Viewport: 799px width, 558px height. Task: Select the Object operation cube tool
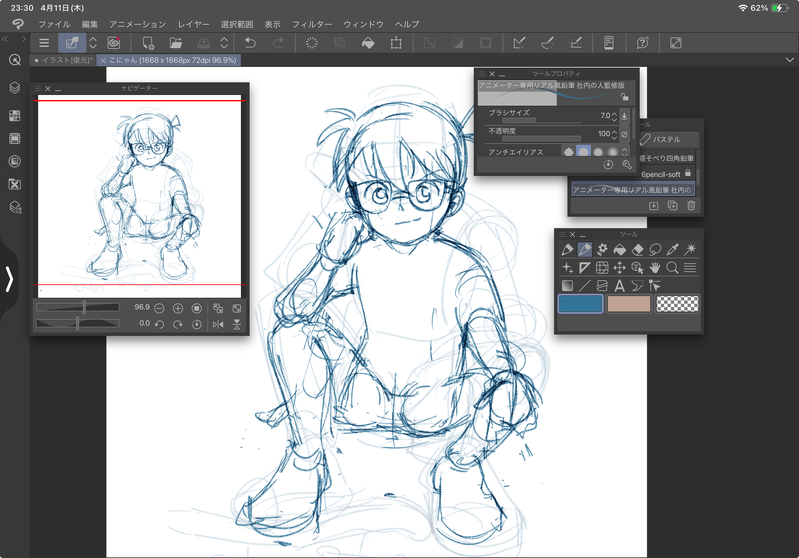[x=637, y=268]
